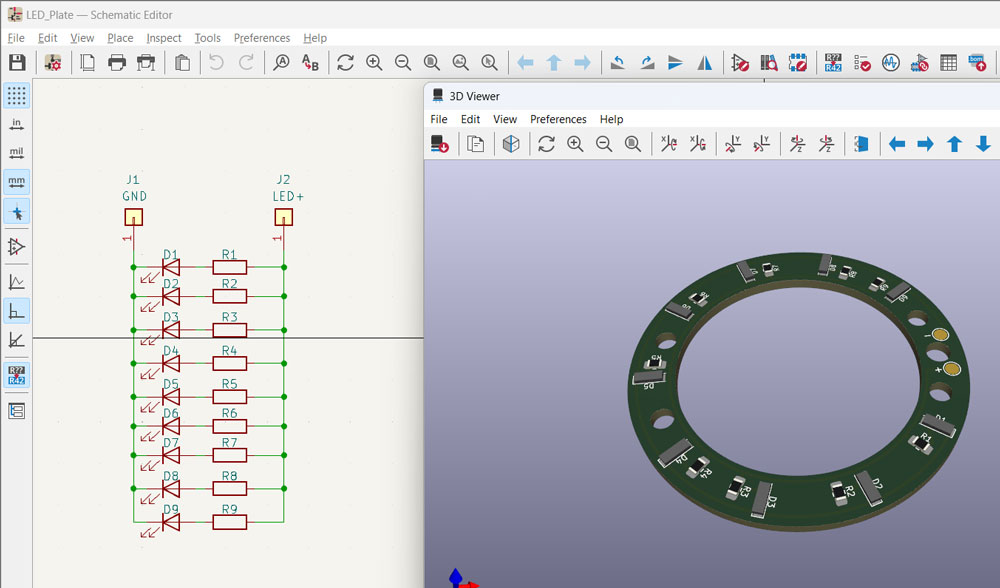Switch units to millimeters
Viewport: 1000px width, 588px height.
pos(17,183)
